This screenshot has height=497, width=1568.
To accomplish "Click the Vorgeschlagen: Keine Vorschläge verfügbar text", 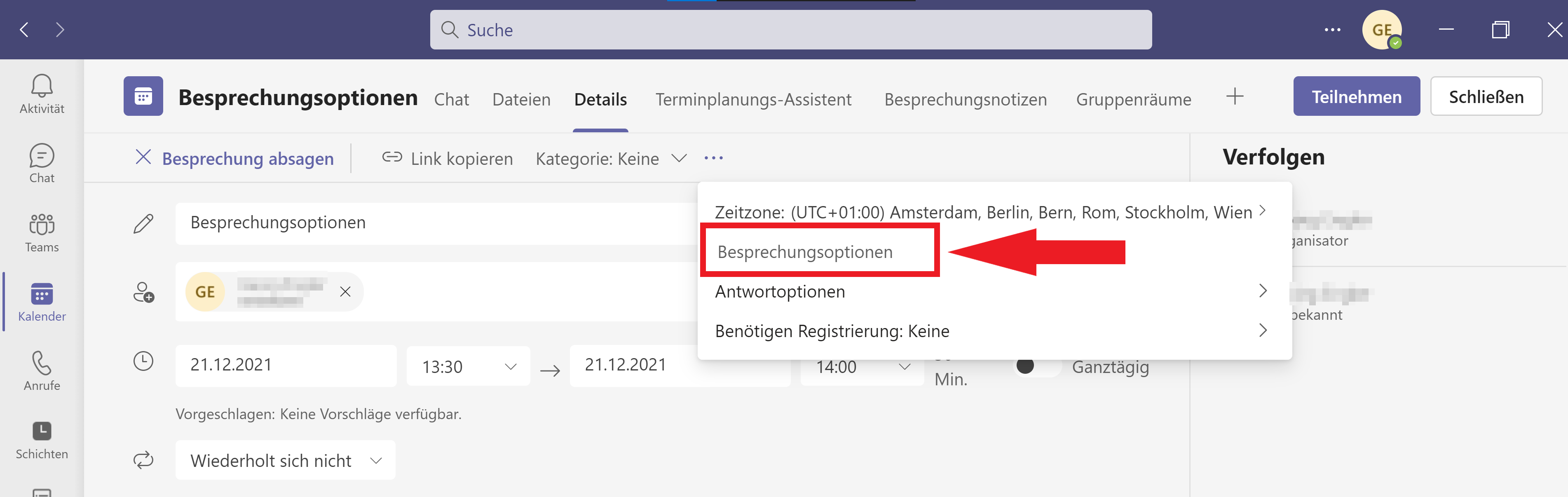I will coord(319,414).
